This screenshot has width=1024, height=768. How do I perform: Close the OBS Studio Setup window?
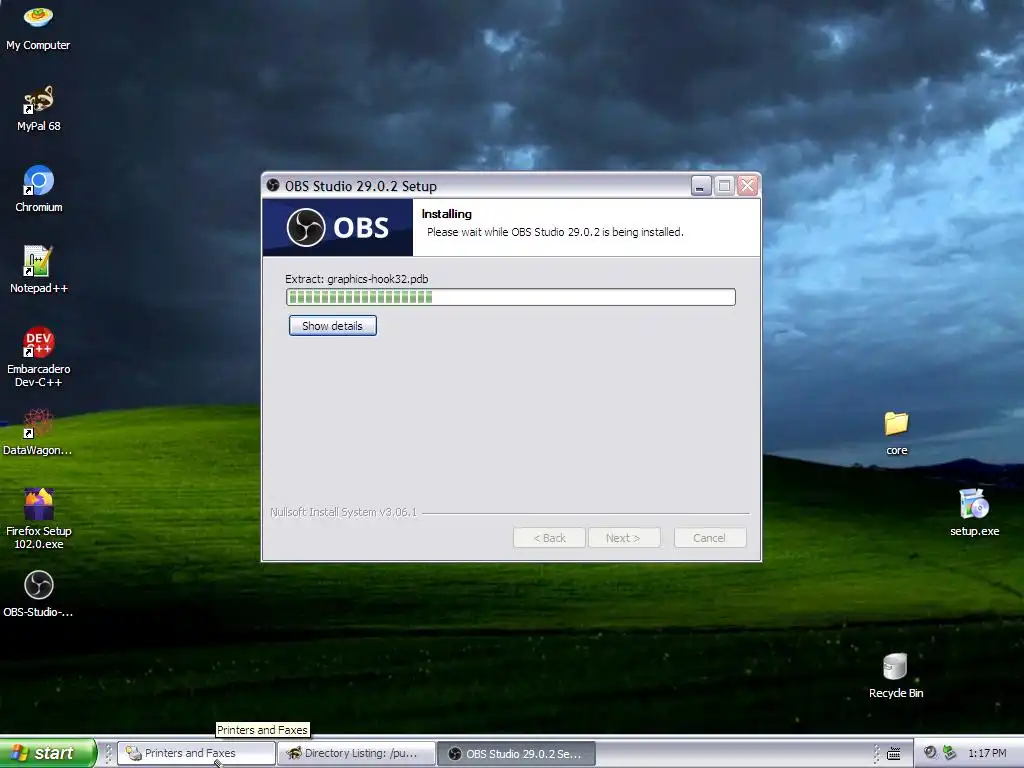click(x=748, y=186)
